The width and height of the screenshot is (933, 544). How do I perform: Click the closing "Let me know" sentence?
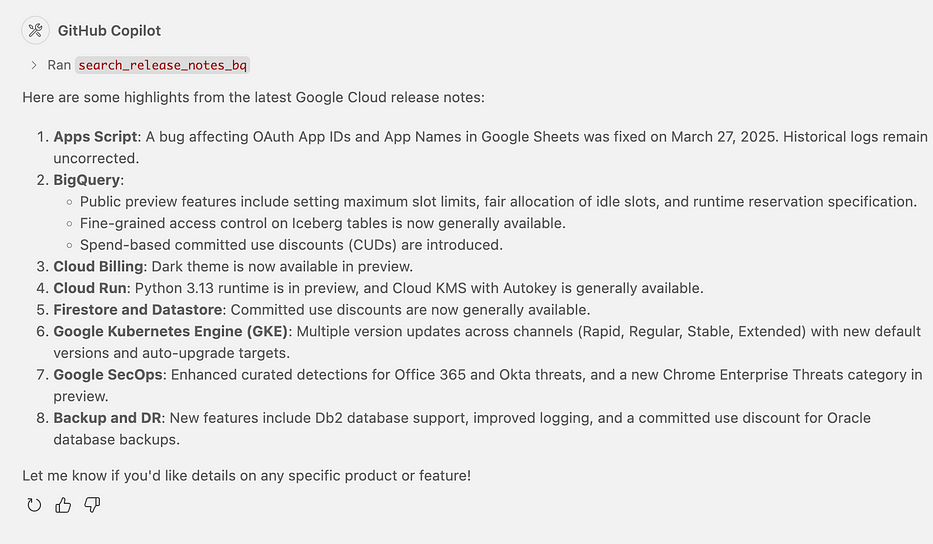(246, 475)
